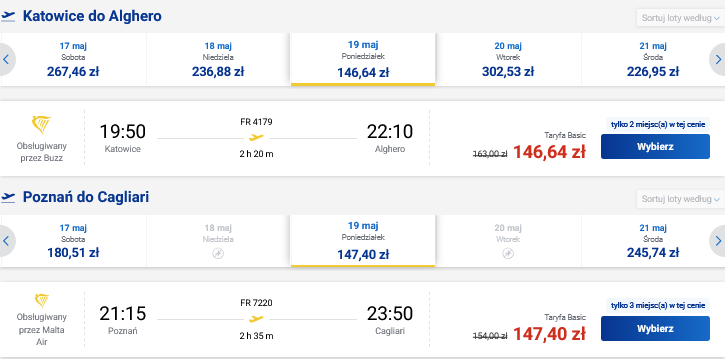This screenshot has height=360, width=725.
Task: Show later dates for Katowice to Alghero
Action: 718,59
